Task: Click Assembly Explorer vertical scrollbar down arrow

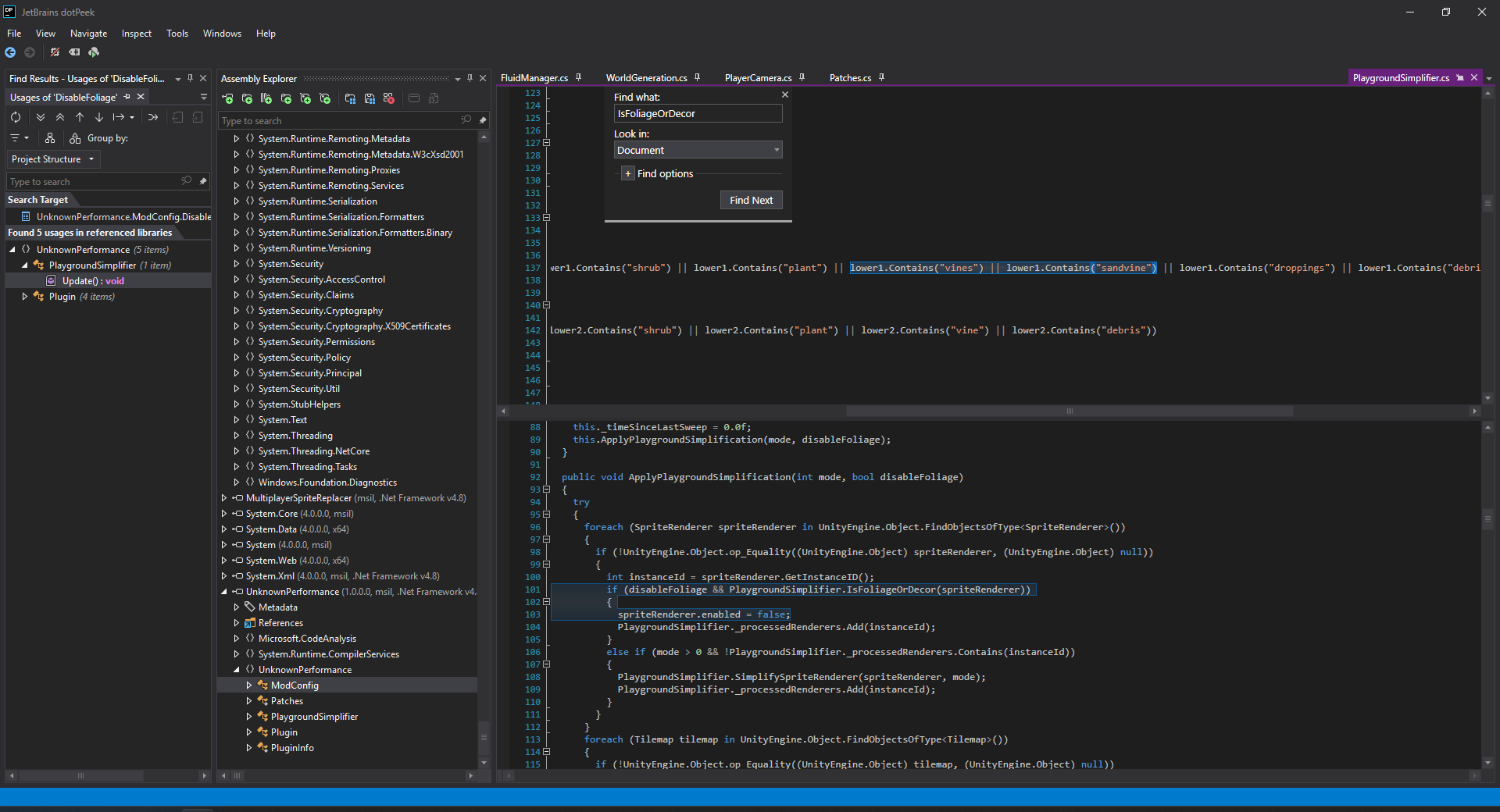Action: point(484,763)
